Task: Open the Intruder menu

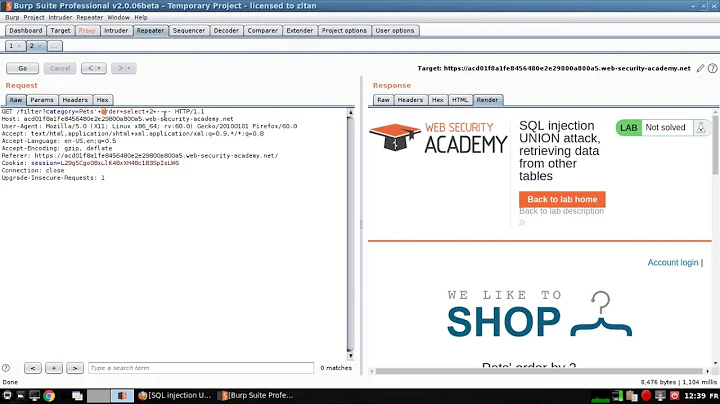Action: point(60,17)
